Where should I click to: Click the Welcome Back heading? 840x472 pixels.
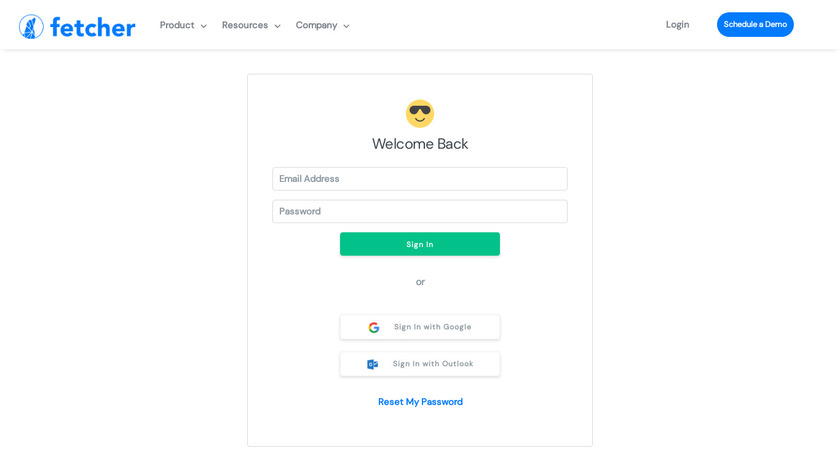[x=420, y=144]
